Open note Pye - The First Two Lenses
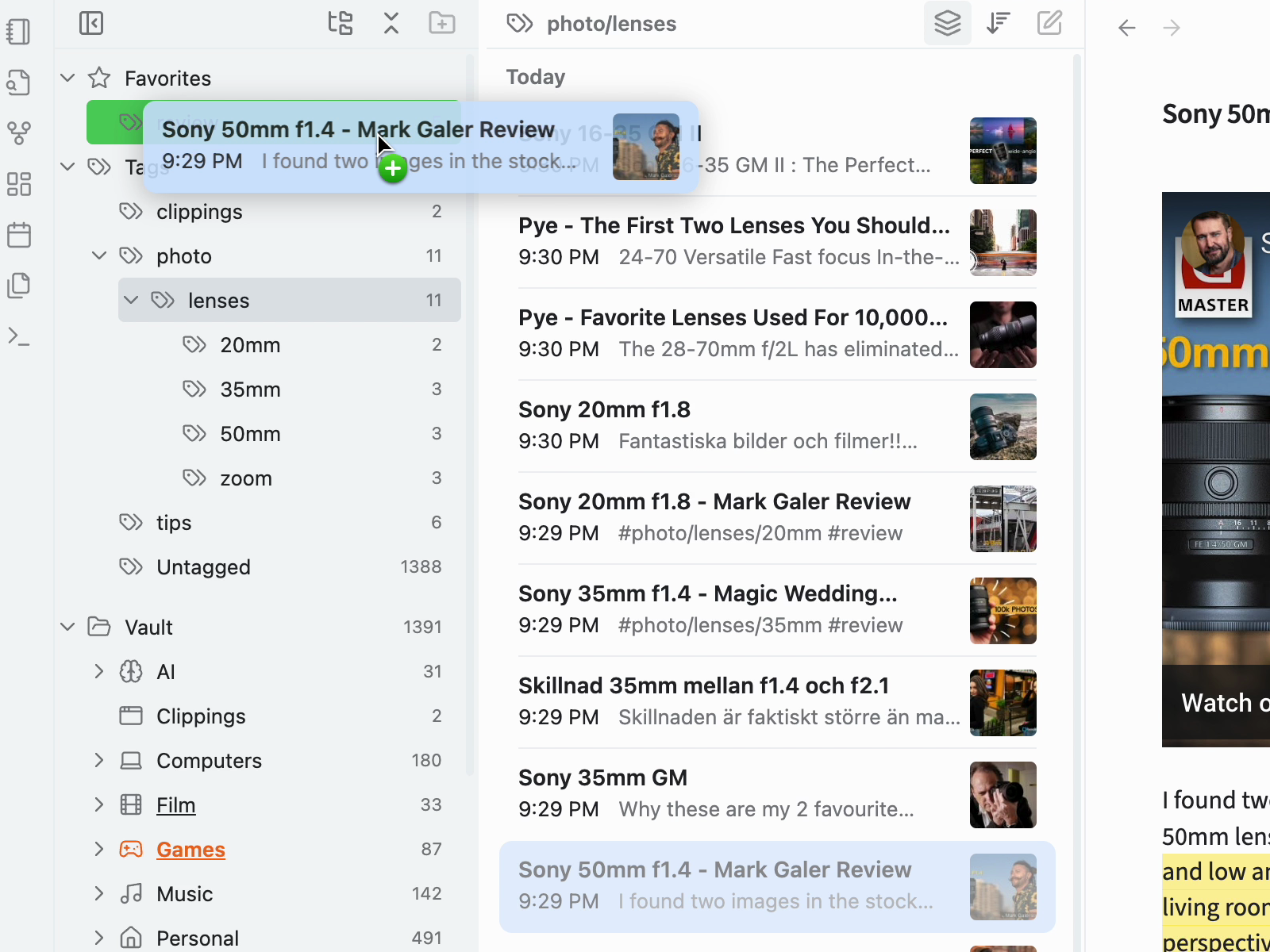 point(777,242)
